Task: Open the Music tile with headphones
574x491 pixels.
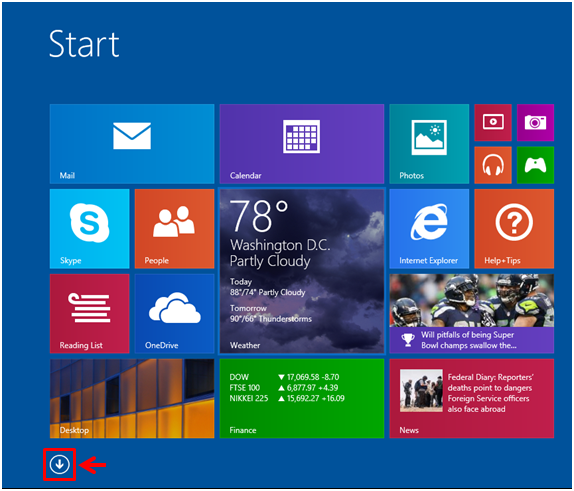Action: pyautogui.click(x=493, y=165)
